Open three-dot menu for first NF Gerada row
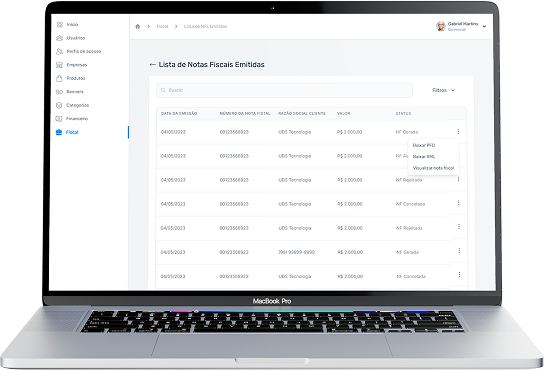 [458, 132]
